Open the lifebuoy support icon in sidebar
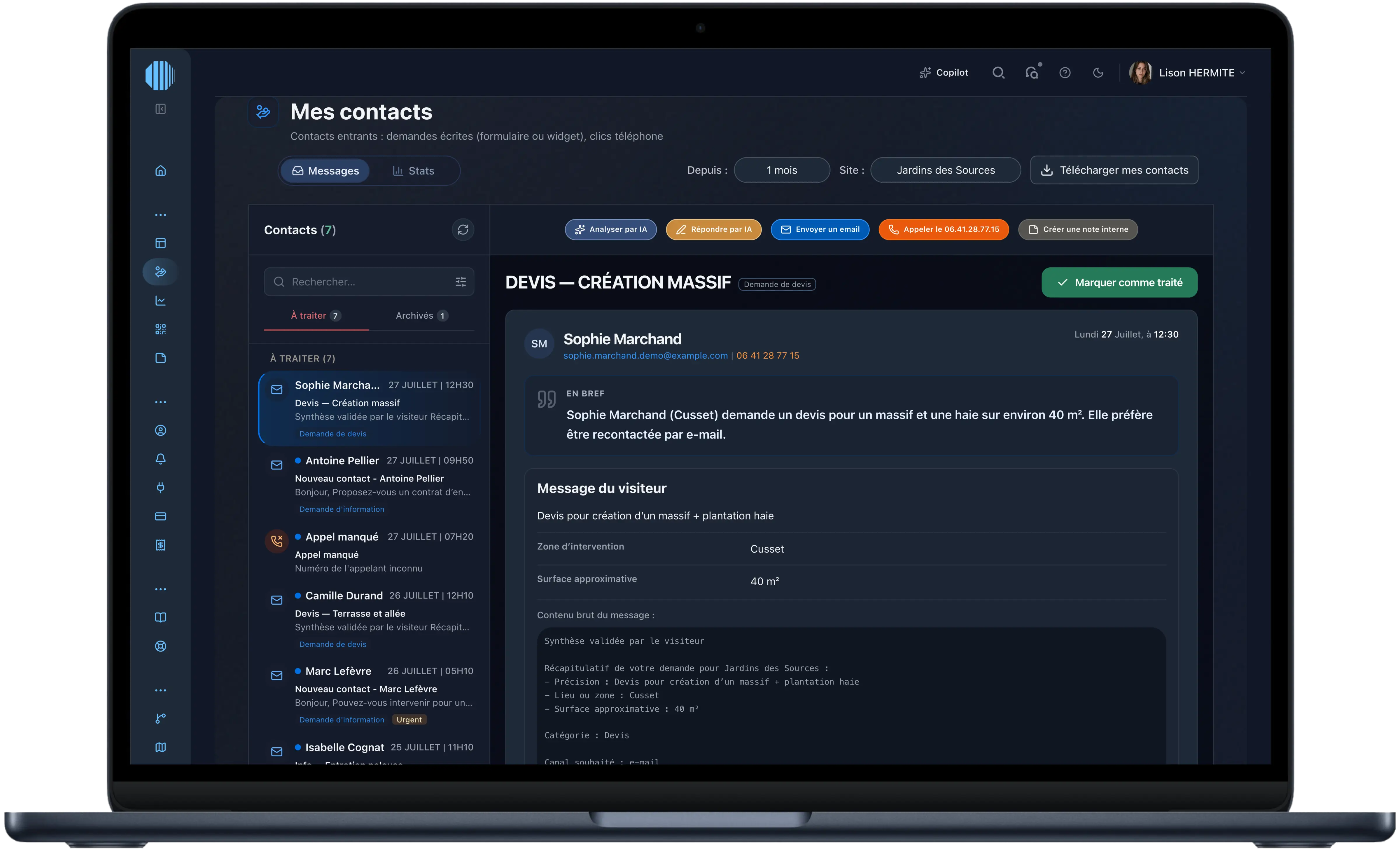 click(x=161, y=646)
